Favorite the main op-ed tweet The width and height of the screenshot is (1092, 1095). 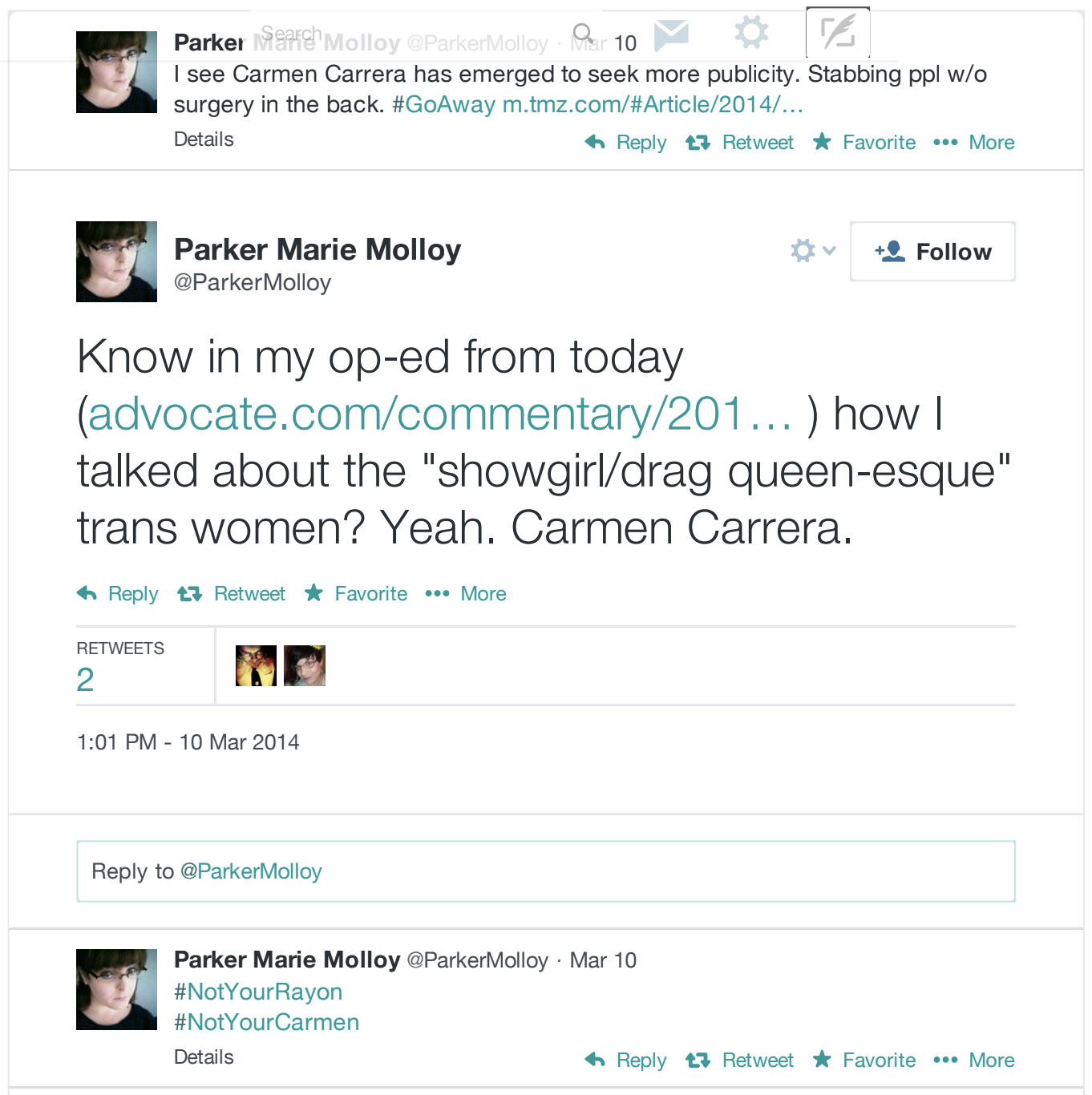356,594
